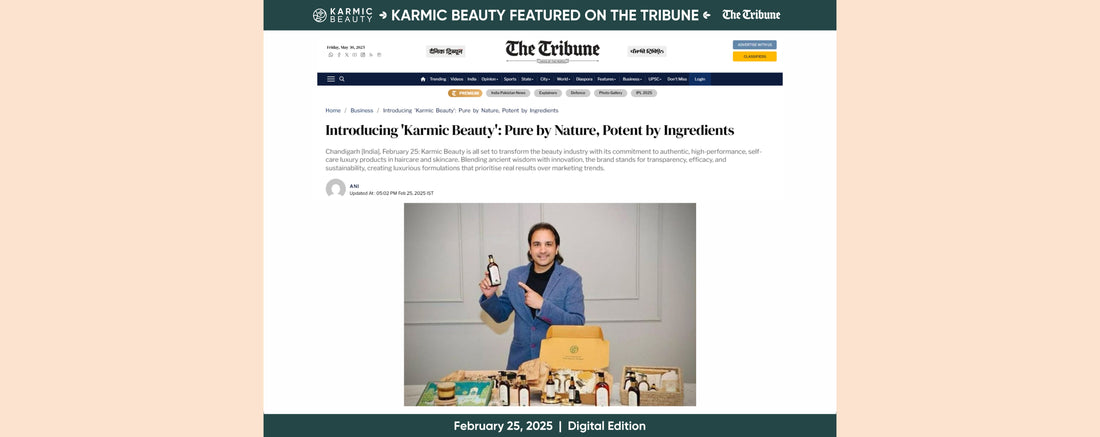Click the Instagram social icon

(363, 55)
